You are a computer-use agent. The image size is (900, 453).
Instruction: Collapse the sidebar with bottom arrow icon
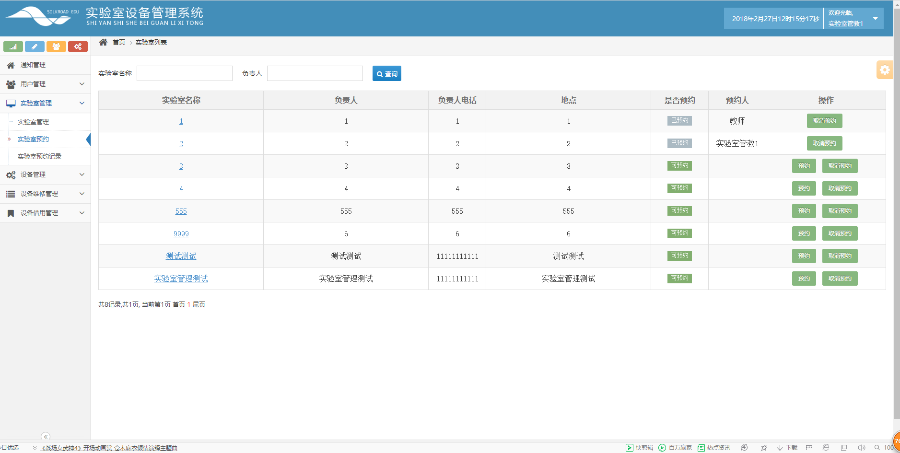click(45, 435)
